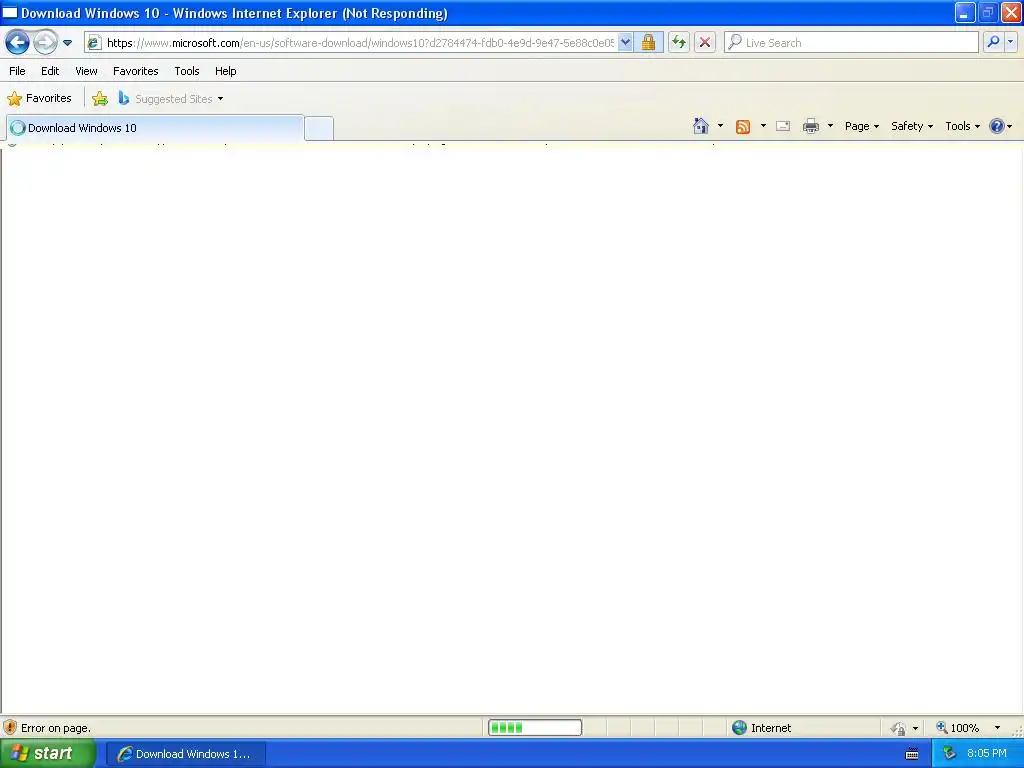Open the Favorites menu in menu bar

(x=136, y=71)
